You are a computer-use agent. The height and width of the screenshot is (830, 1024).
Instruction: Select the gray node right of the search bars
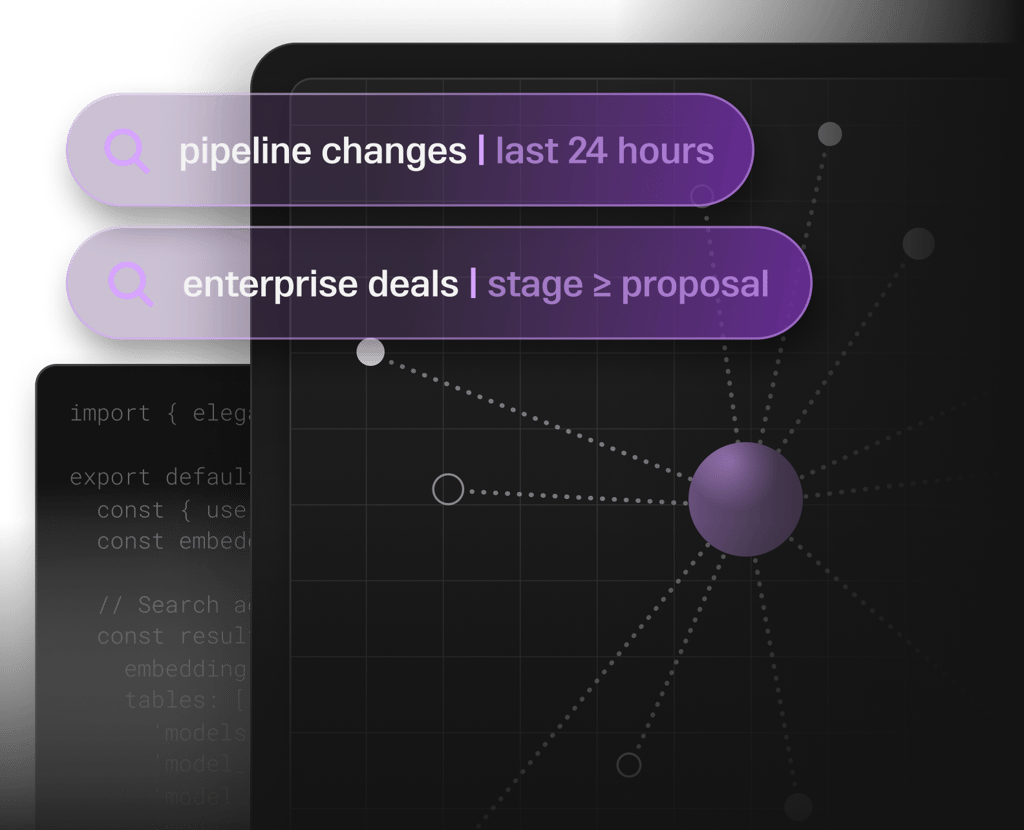click(x=918, y=243)
